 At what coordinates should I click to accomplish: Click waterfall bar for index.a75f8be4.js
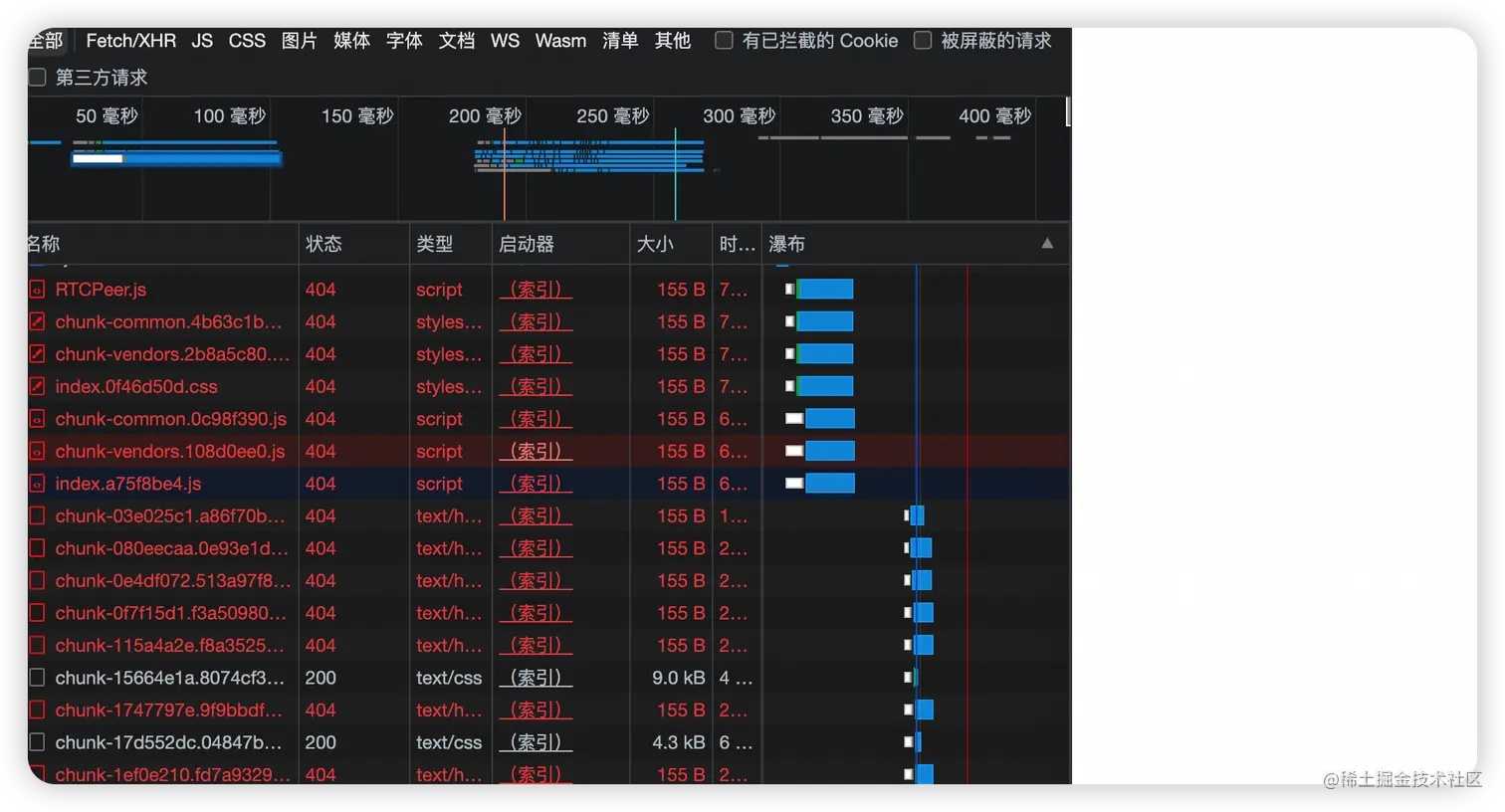pos(820,484)
